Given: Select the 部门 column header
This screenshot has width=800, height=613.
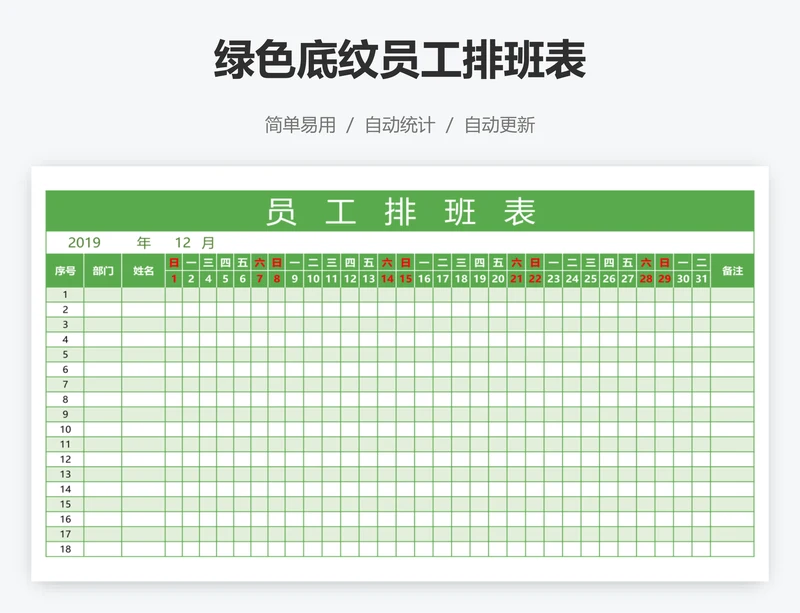Looking at the screenshot, I should pos(103,271).
